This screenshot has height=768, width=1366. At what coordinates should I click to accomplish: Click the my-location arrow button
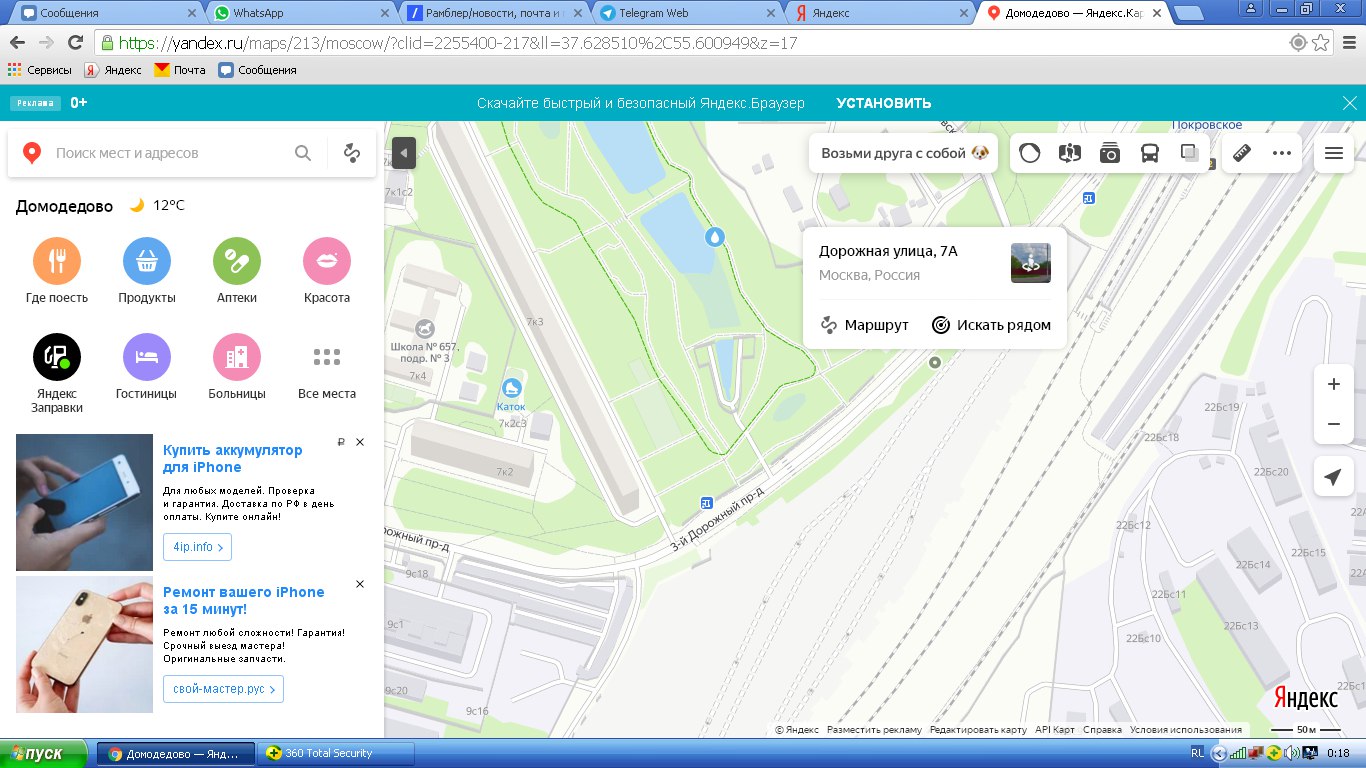(1333, 478)
